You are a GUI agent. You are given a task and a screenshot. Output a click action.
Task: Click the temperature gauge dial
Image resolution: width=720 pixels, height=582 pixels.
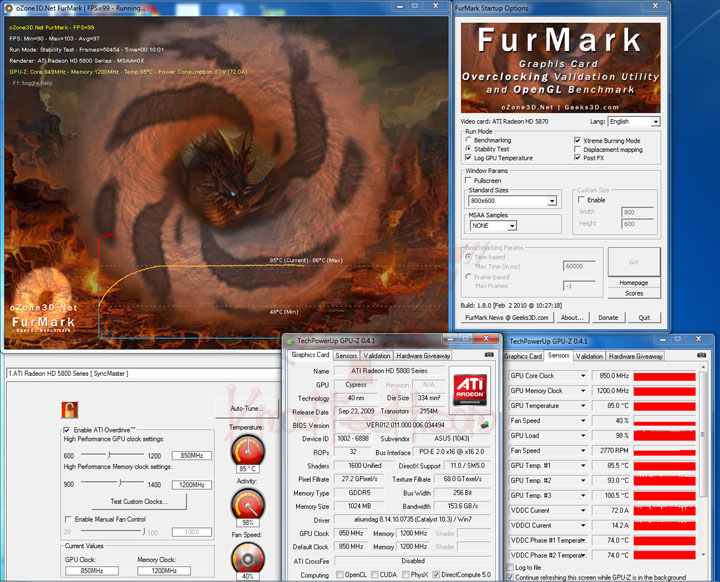coord(248,450)
